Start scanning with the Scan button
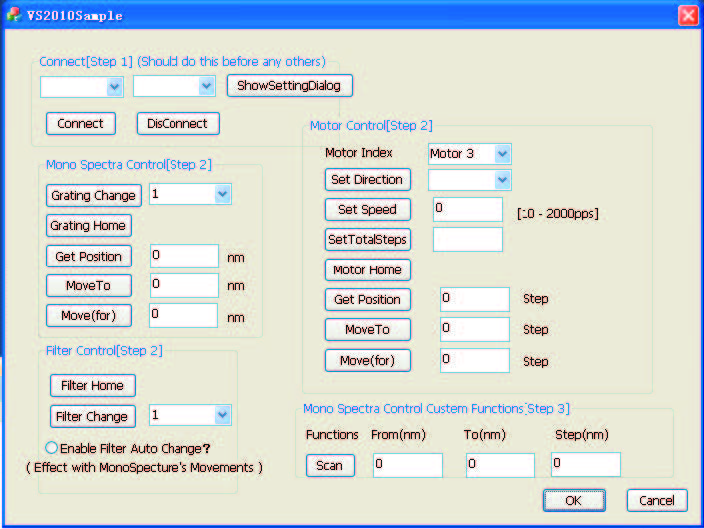The height and width of the screenshot is (529, 704). coord(329,465)
